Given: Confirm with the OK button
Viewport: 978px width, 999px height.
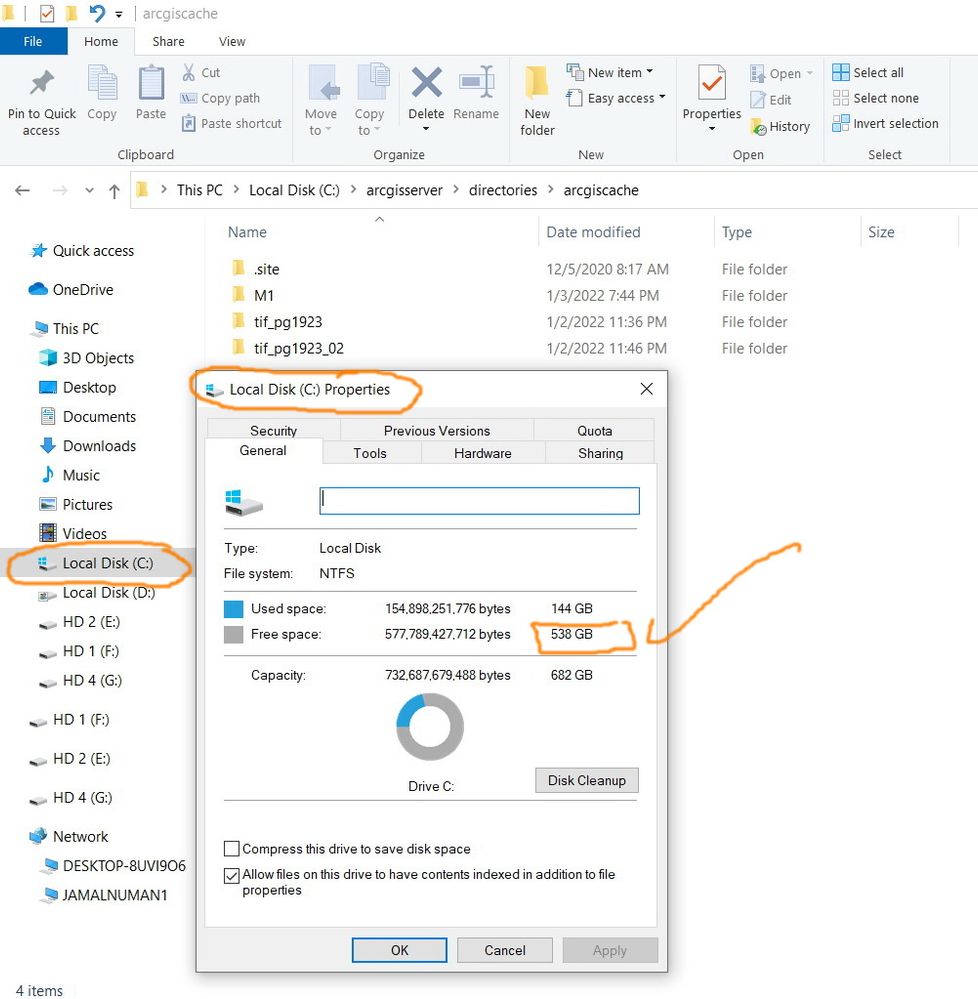Looking at the screenshot, I should pos(399,950).
